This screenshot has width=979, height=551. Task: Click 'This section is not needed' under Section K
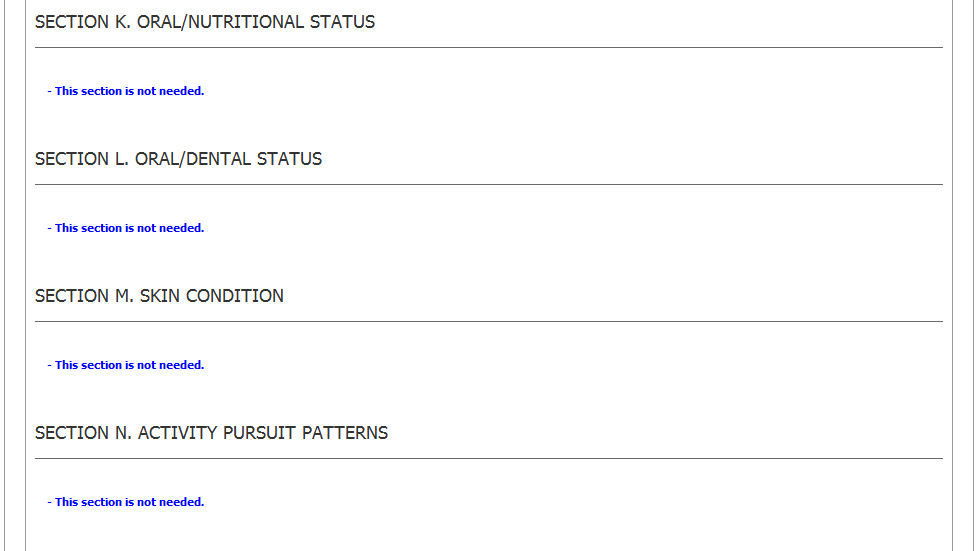pos(126,91)
